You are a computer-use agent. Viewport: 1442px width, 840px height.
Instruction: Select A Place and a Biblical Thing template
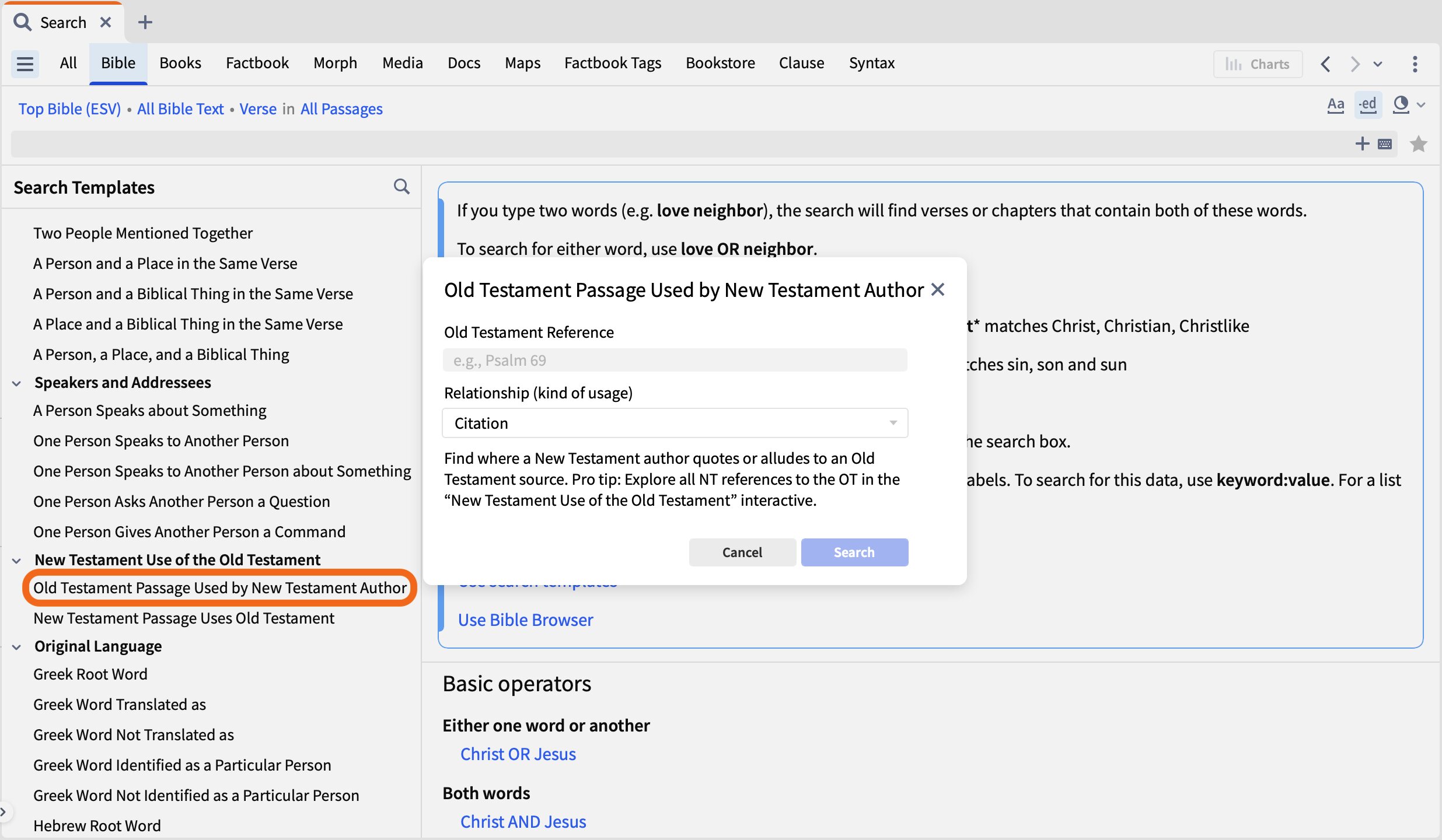(x=188, y=324)
